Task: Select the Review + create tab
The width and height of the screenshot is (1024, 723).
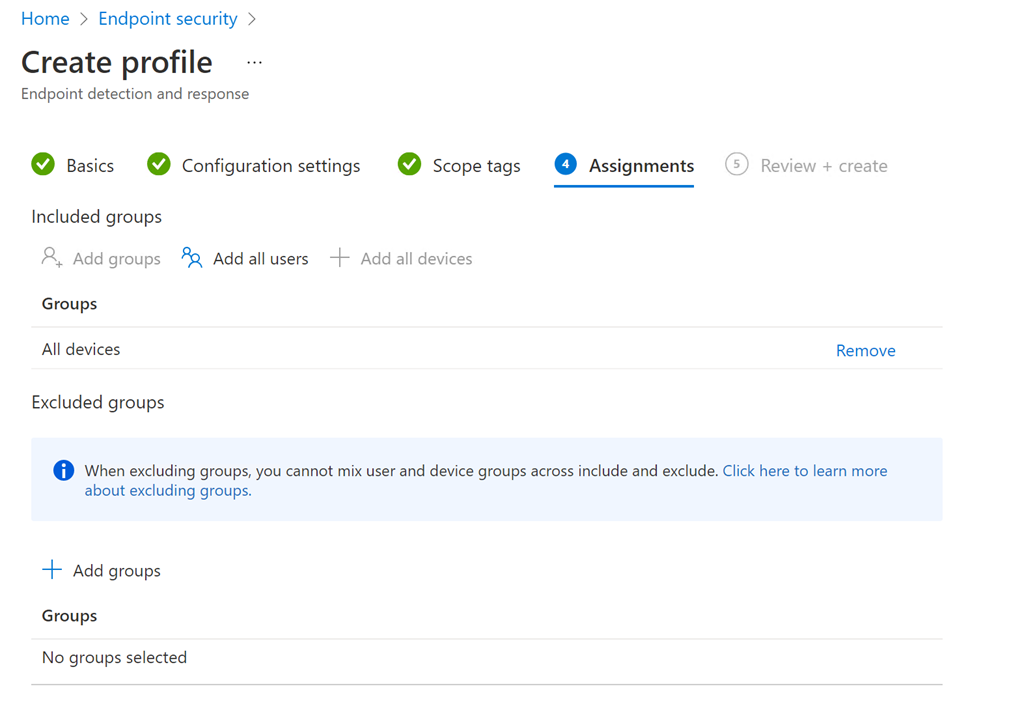Action: coord(823,166)
